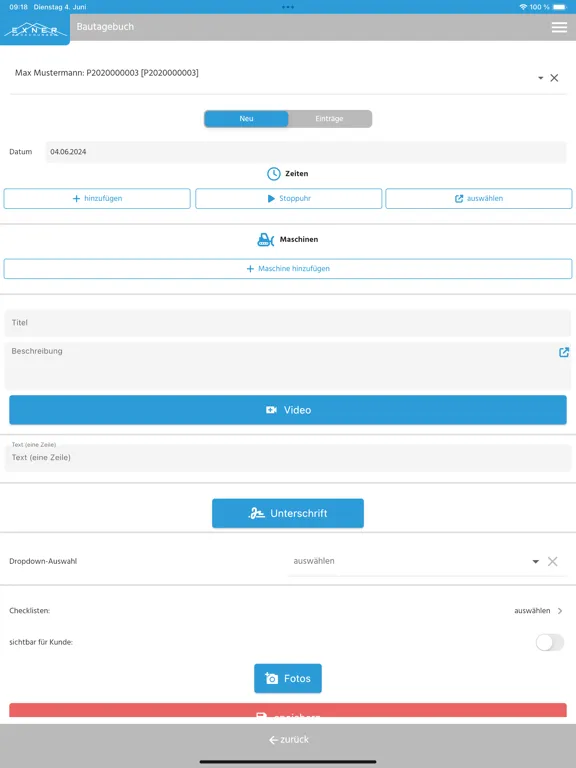Add a time entry with hinzufügen
The height and width of the screenshot is (768, 576).
click(x=97, y=198)
